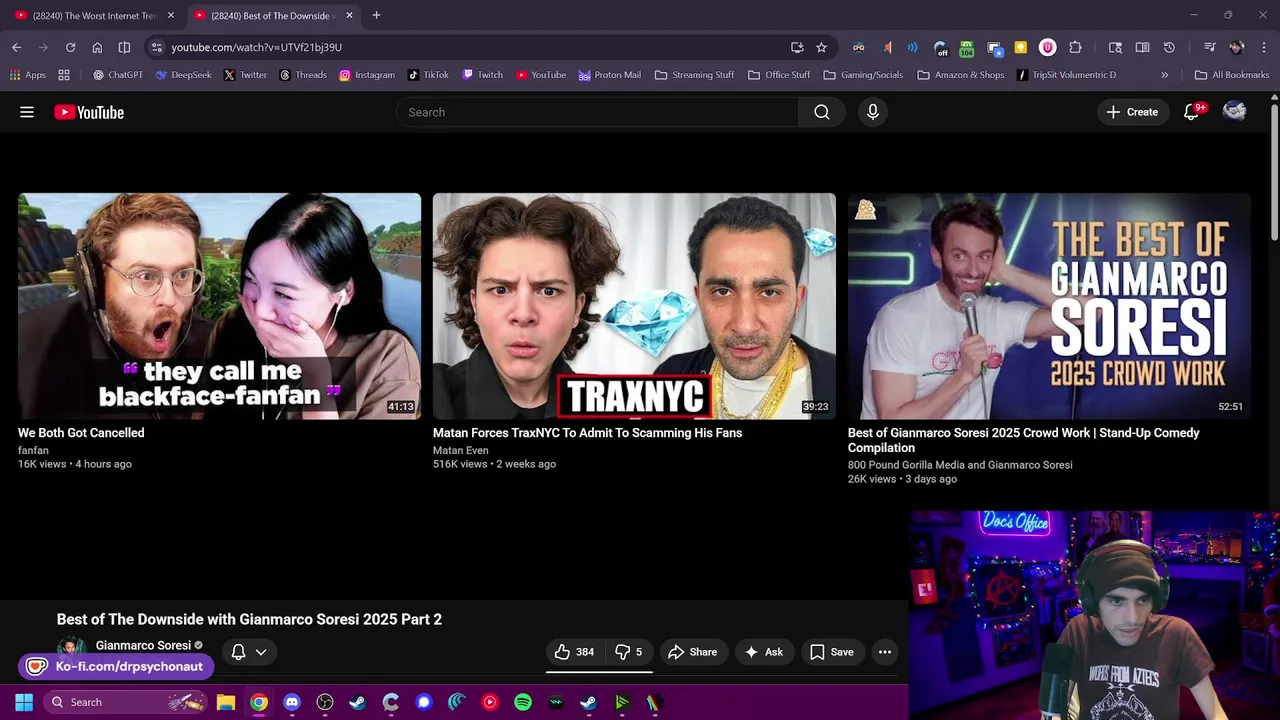1280x720 pixels.
Task: Open the reading mode book icon
Action: (1142, 47)
